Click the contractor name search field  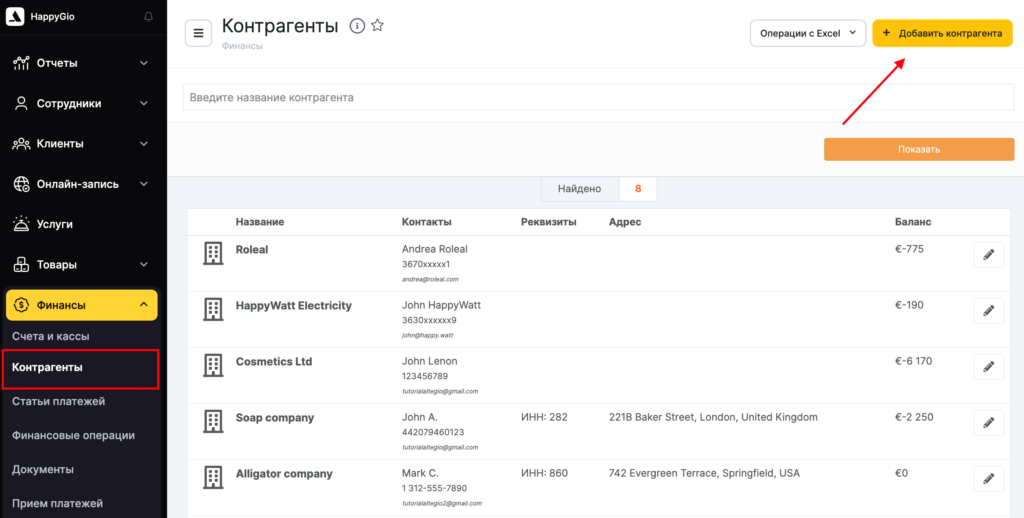[x=598, y=97]
